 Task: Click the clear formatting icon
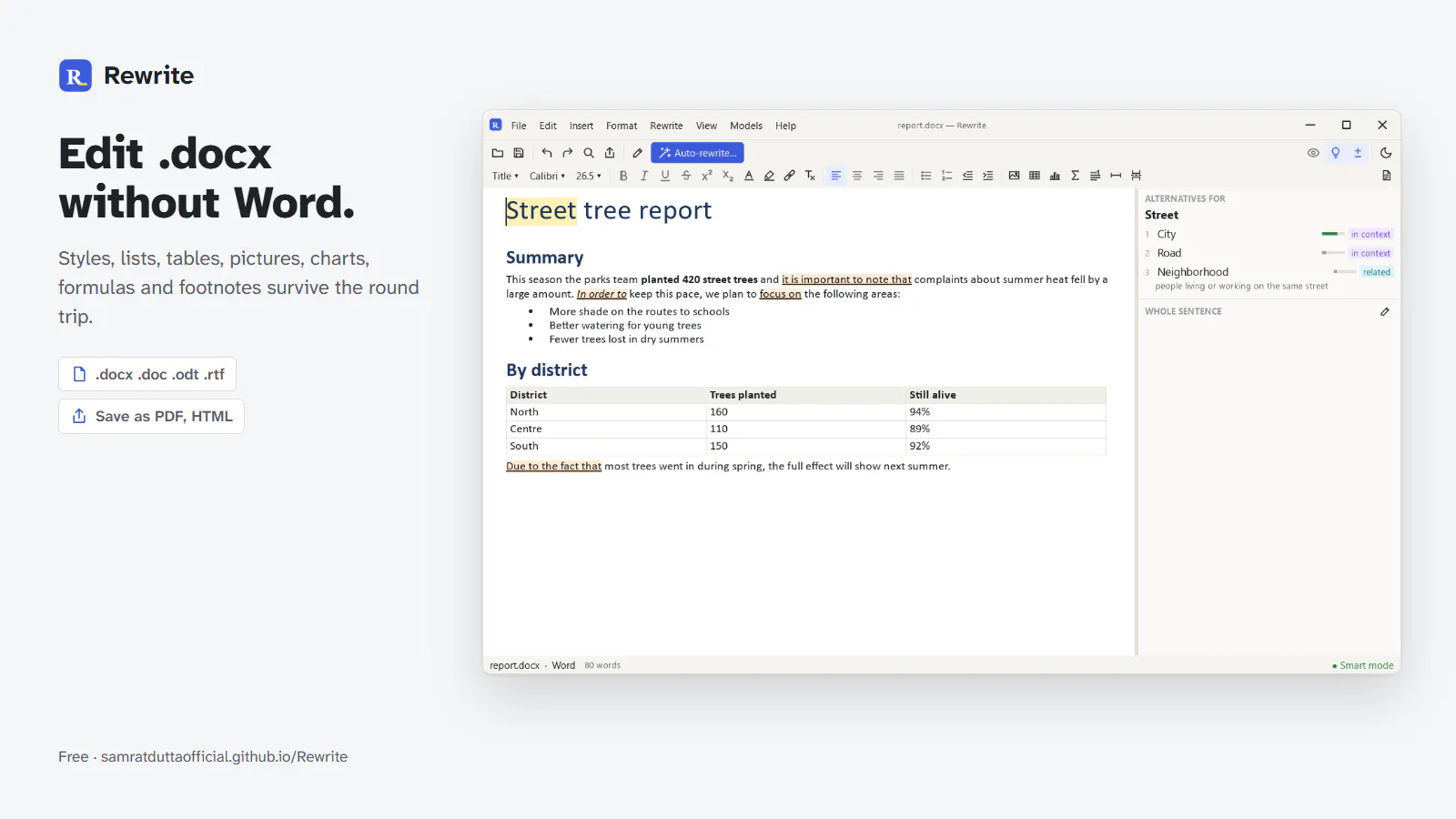coord(810,176)
